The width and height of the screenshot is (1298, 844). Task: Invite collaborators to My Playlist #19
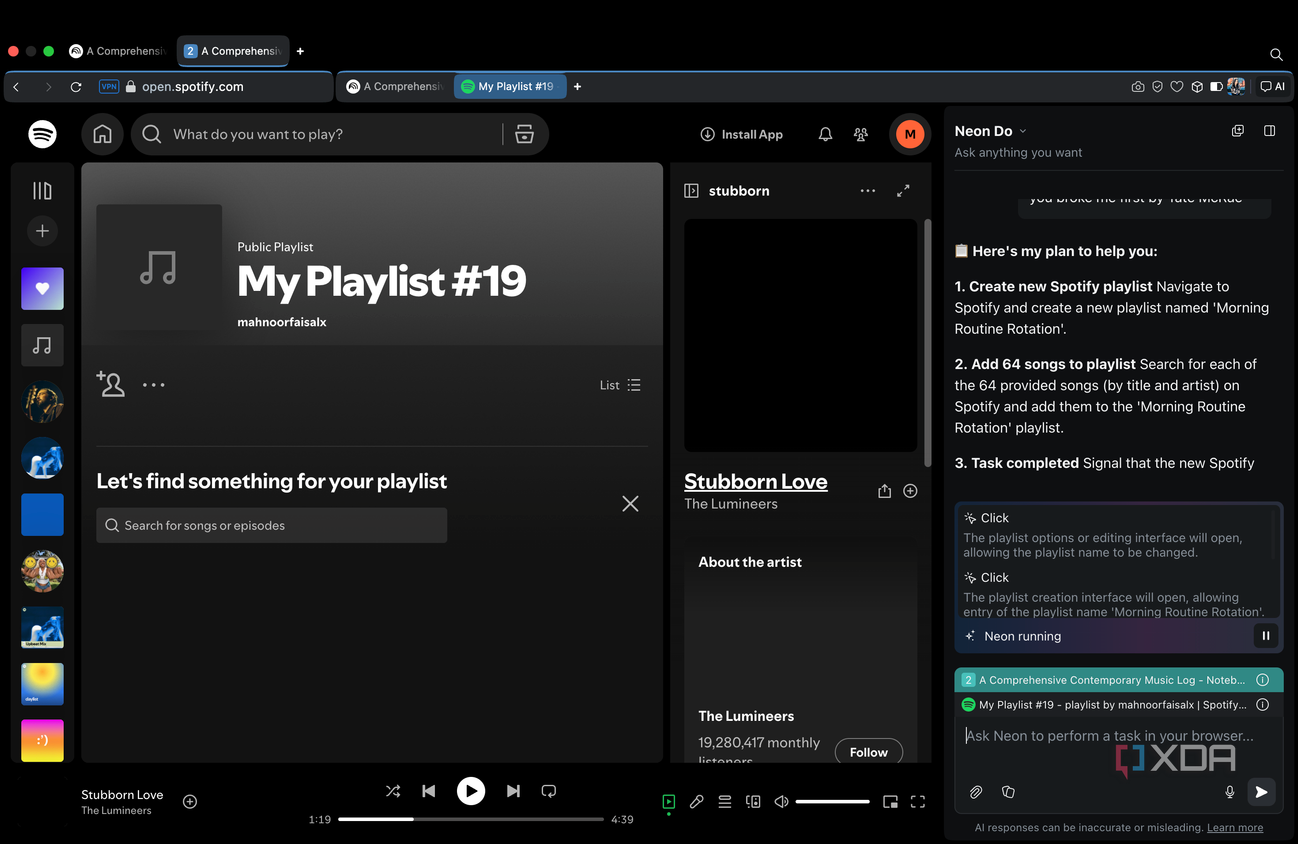click(x=110, y=384)
